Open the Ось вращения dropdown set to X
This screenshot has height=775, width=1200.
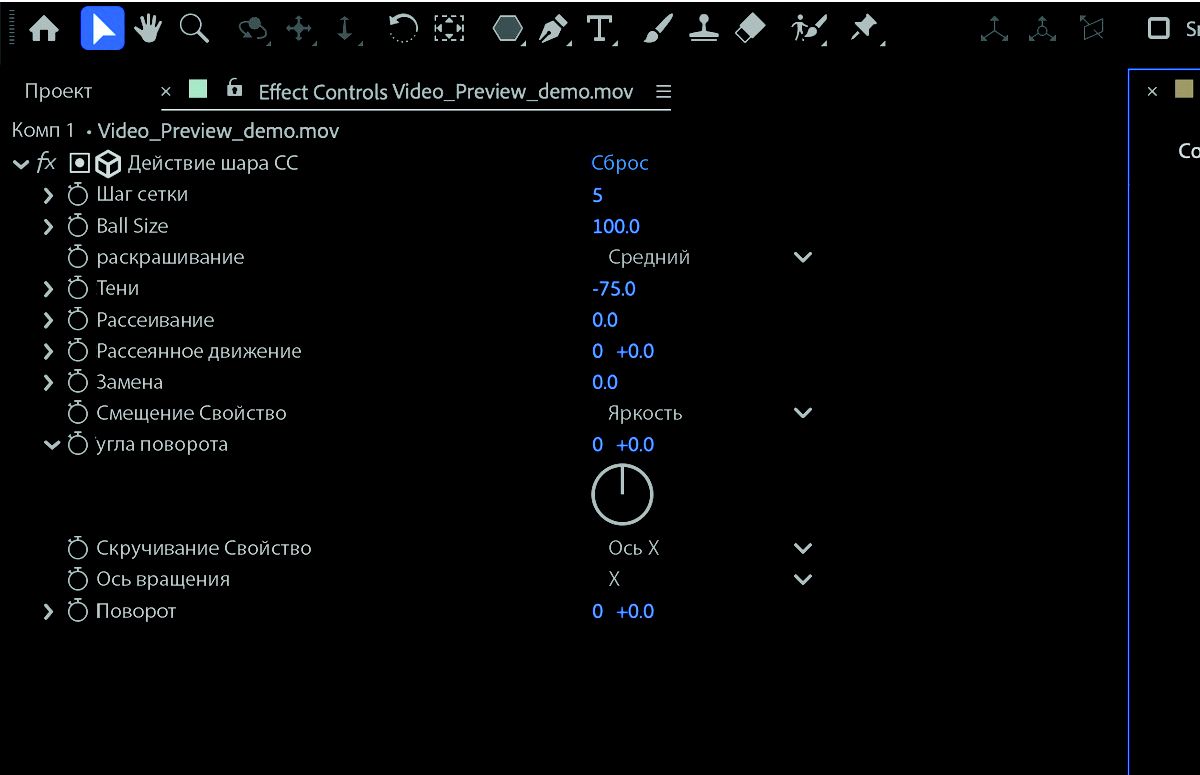(x=709, y=579)
